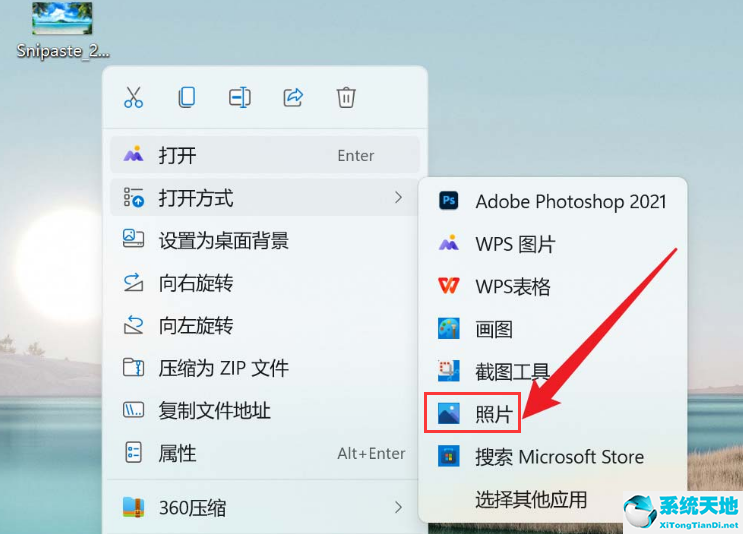Image resolution: width=743 pixels, height=534 pixels.
Task: Click 属性 to view file properties
Action: tap(176, 453)
